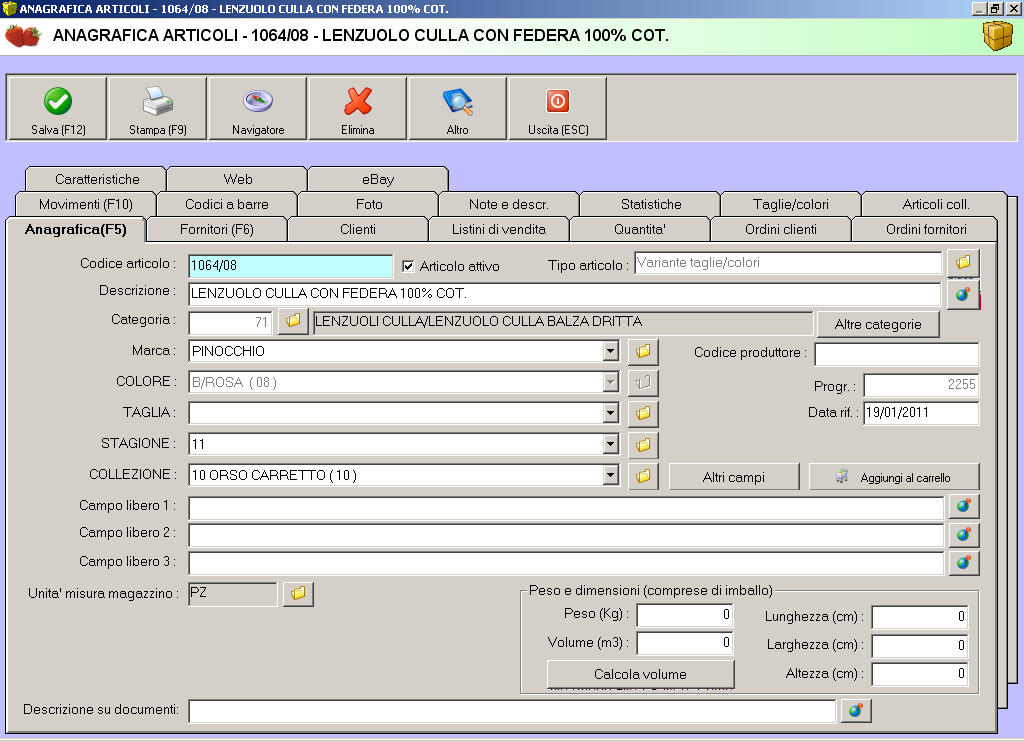Select the Peso (Kg) input field
This screenshot has height=742, width=1024.
(x=685, y=614)
